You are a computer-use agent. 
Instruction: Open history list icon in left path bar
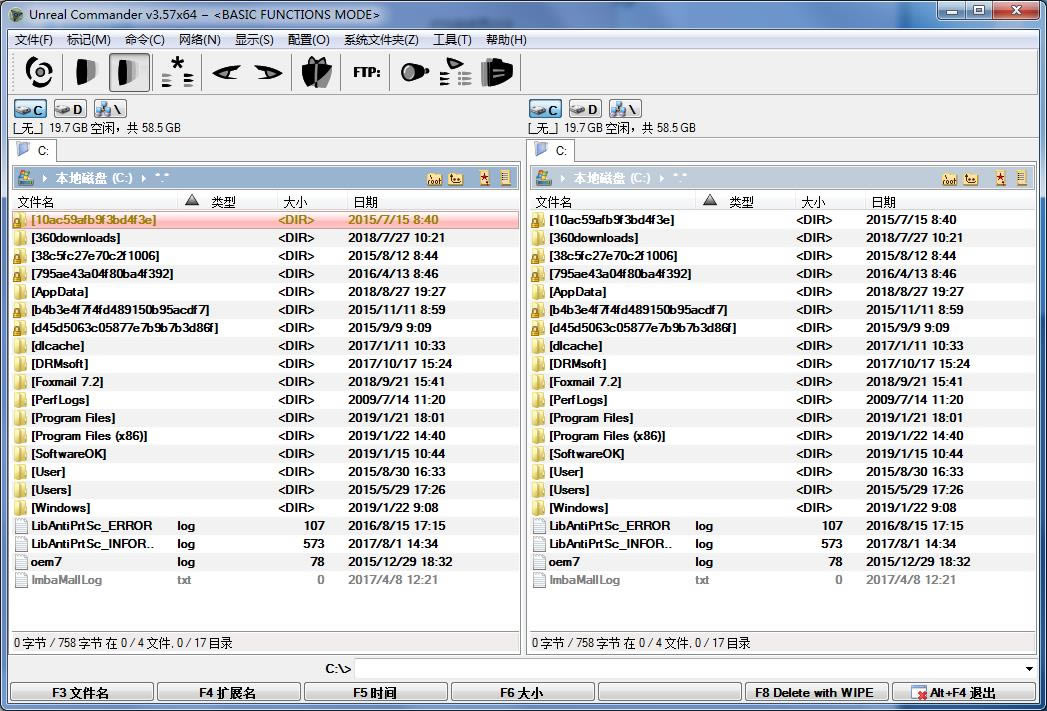coord(505,178)
